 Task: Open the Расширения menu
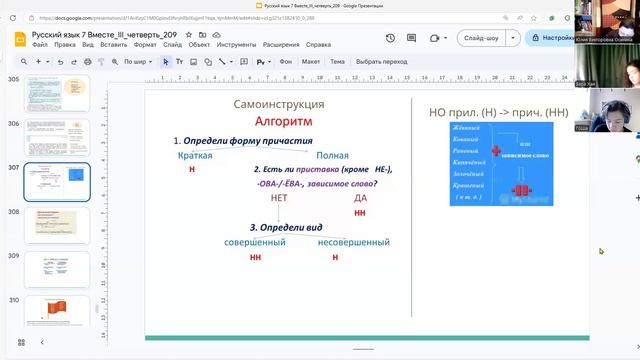click(x=281, y=45)
